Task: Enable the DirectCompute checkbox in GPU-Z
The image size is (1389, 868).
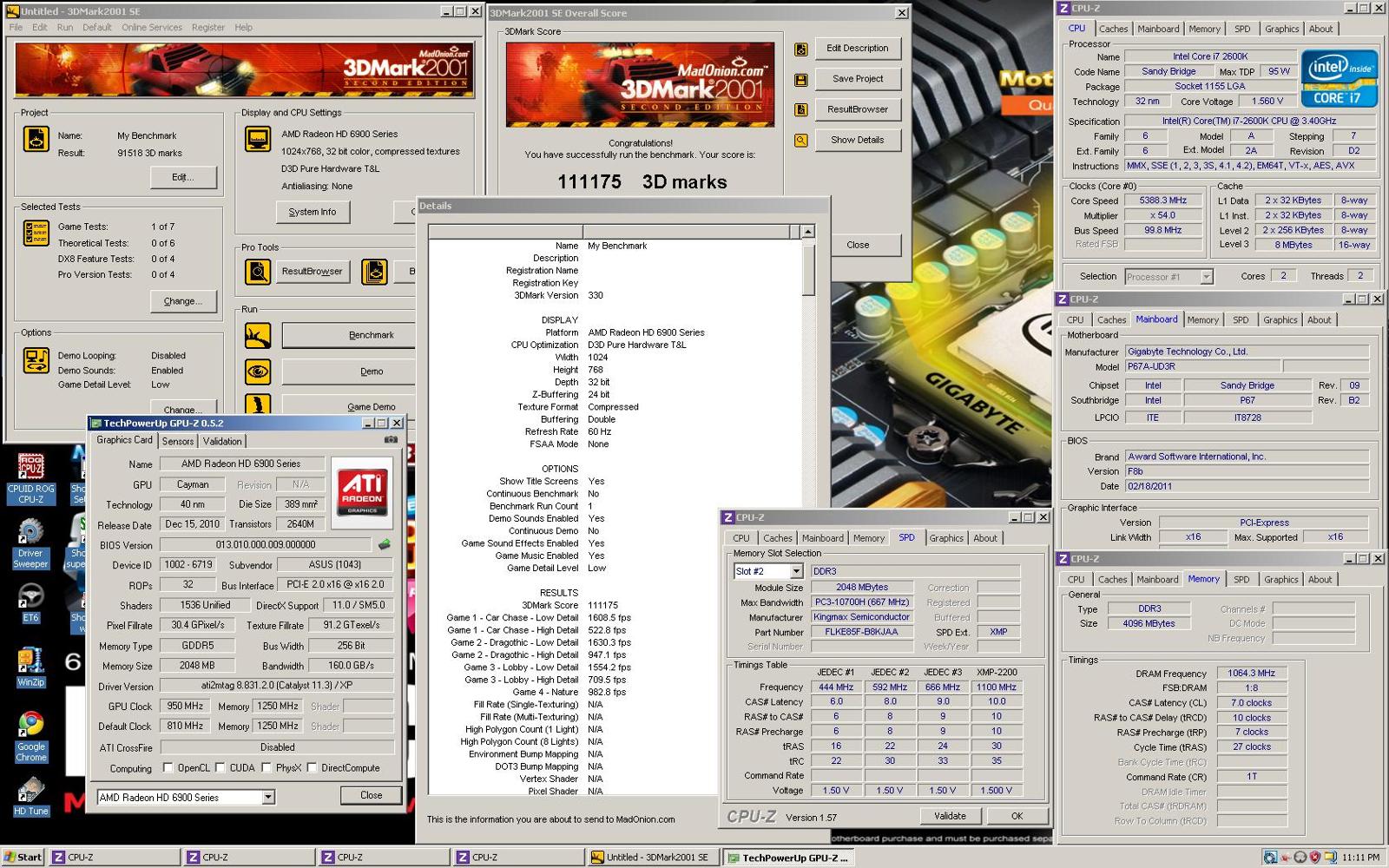Action: coord(312,768)
